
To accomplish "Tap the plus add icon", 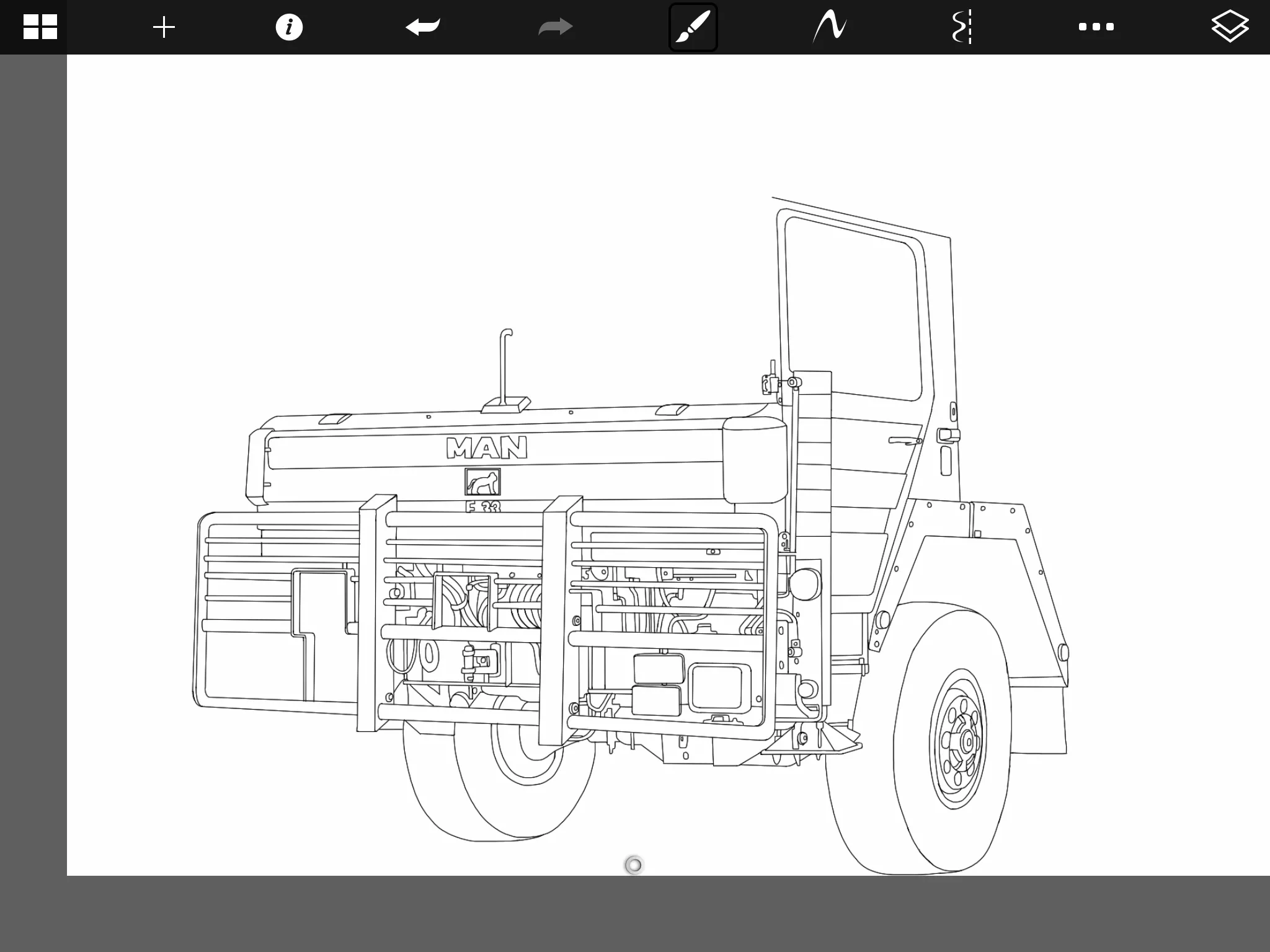I will 164,27.
